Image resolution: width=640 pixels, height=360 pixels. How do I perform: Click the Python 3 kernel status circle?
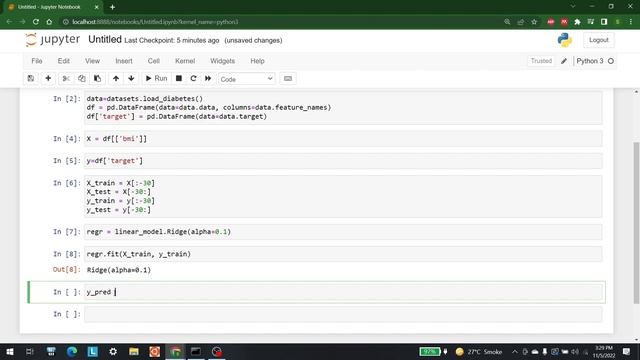pos(611,61)
